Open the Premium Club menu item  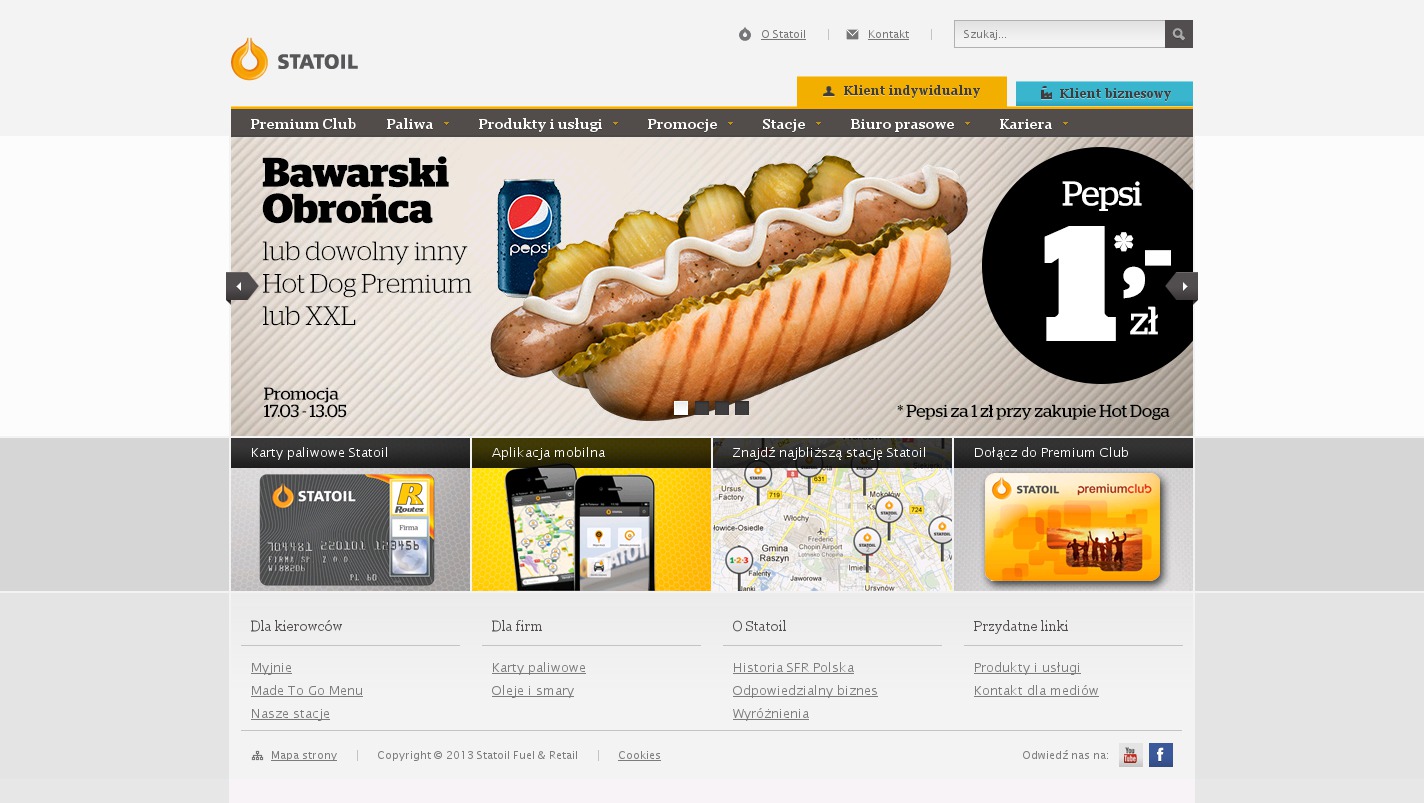point(303,124)
